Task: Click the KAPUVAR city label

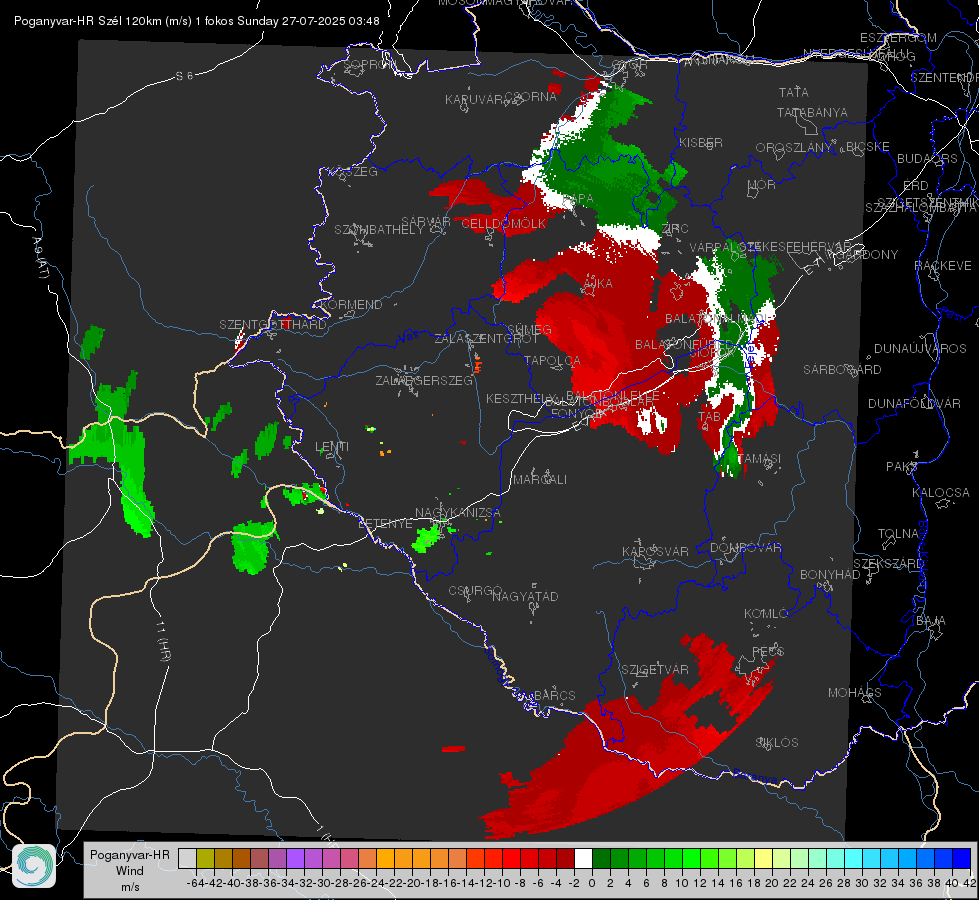Action: tap(474, 100)
